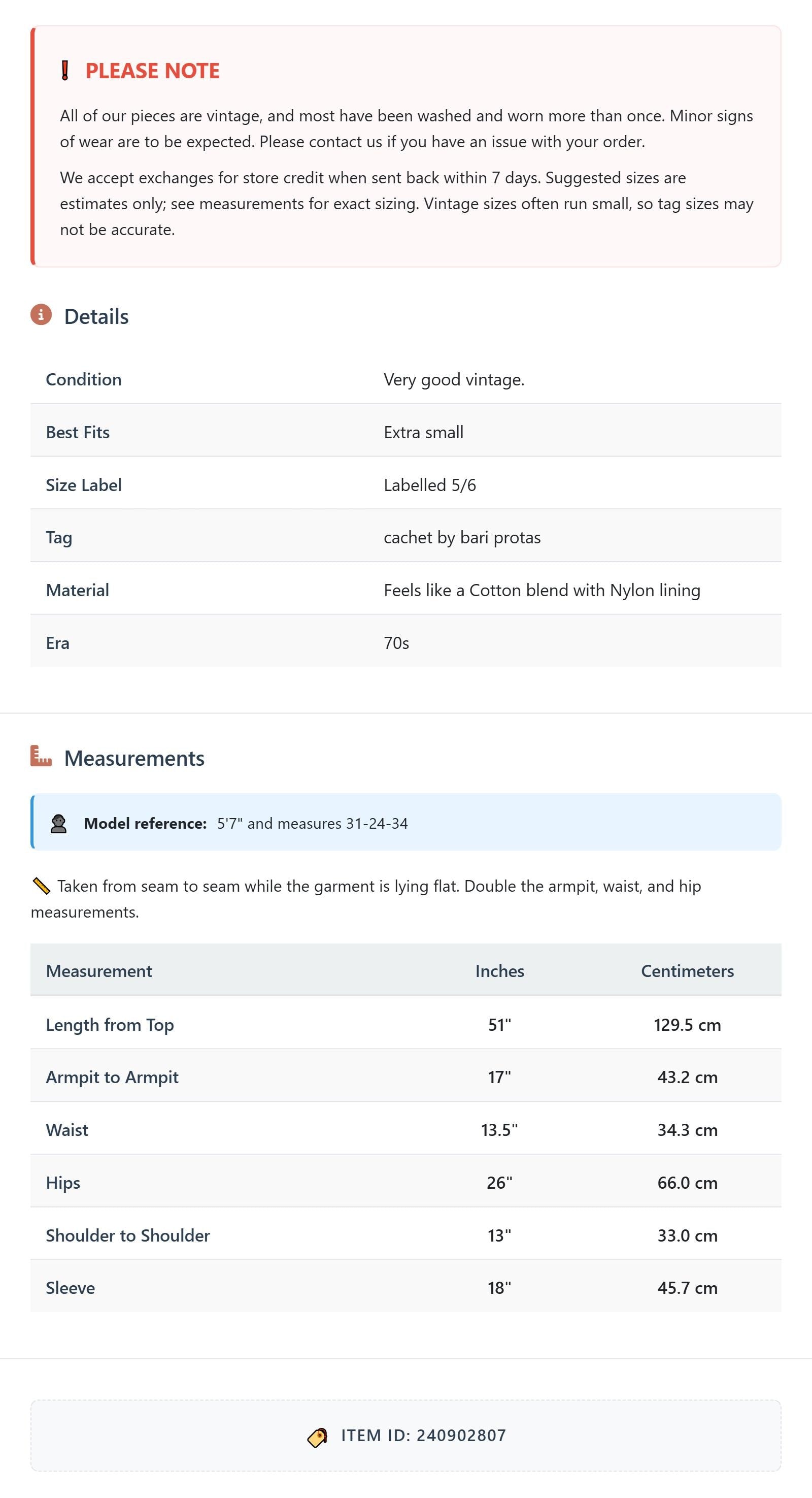812x1498 pixels.
Task: Click the 70s era value
Action: [396, 643]
